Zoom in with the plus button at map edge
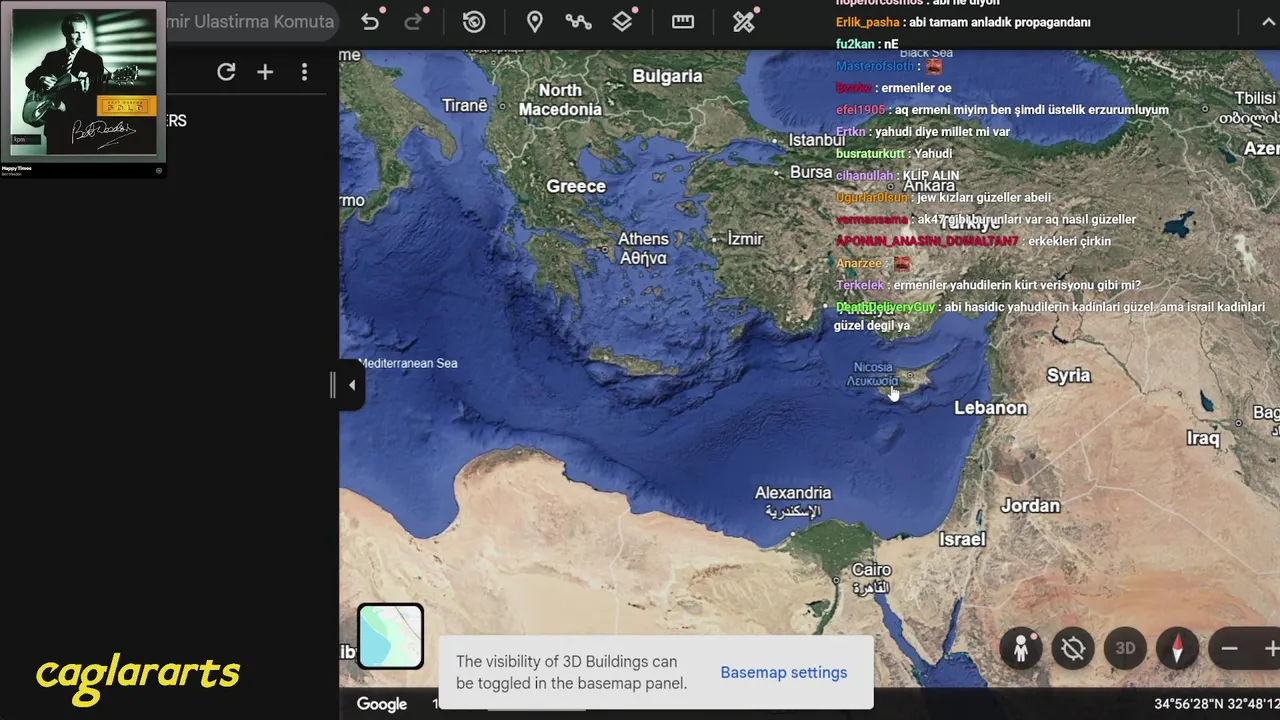 tap(1271, 648)
